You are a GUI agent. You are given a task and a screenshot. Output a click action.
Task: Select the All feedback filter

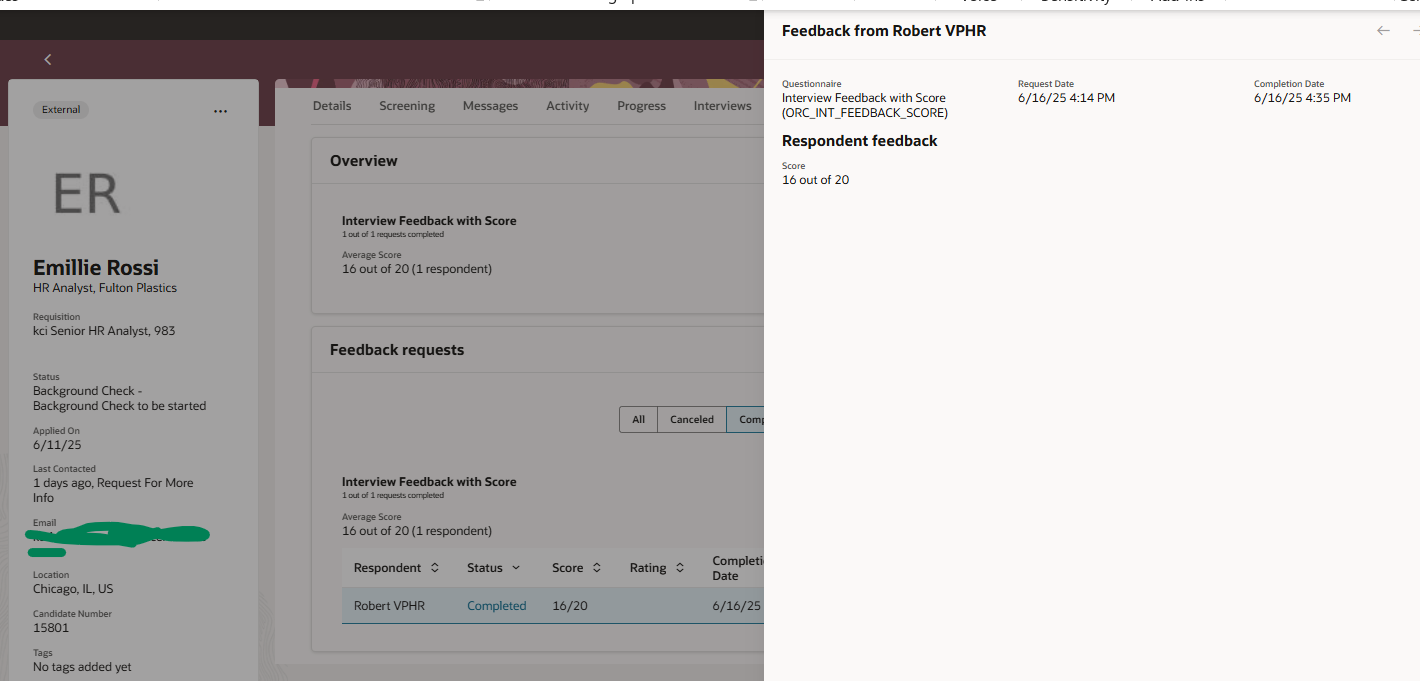click(x=638, y=419)
